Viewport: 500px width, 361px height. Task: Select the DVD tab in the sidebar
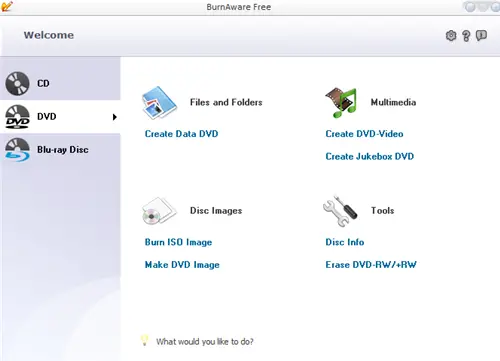[60, 117]
